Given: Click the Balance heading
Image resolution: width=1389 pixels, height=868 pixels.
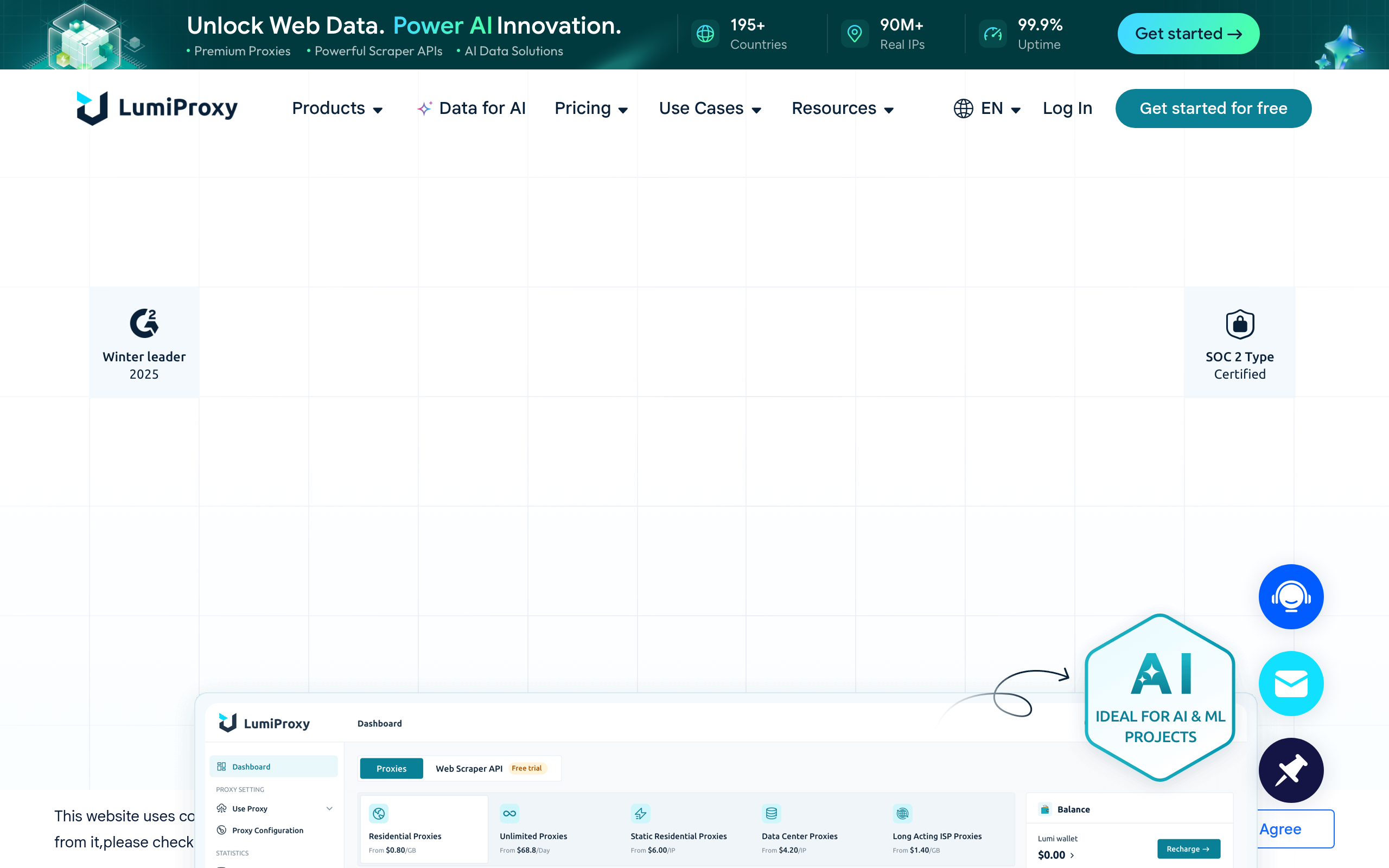Looking at the screenshot, I should [x=1073, y=809].
